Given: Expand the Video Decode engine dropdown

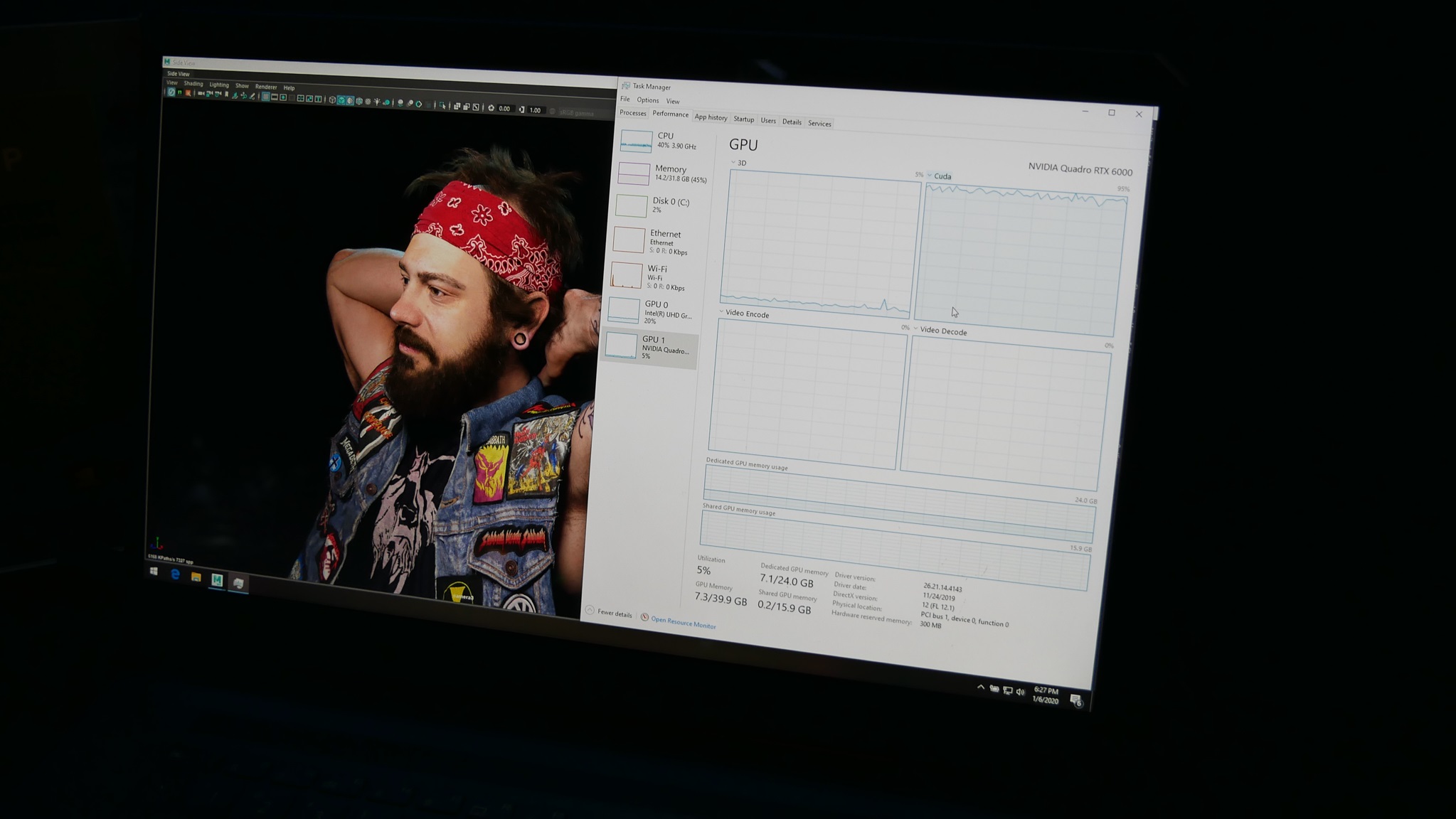Looking at the screenshot, I should (915, 329).
